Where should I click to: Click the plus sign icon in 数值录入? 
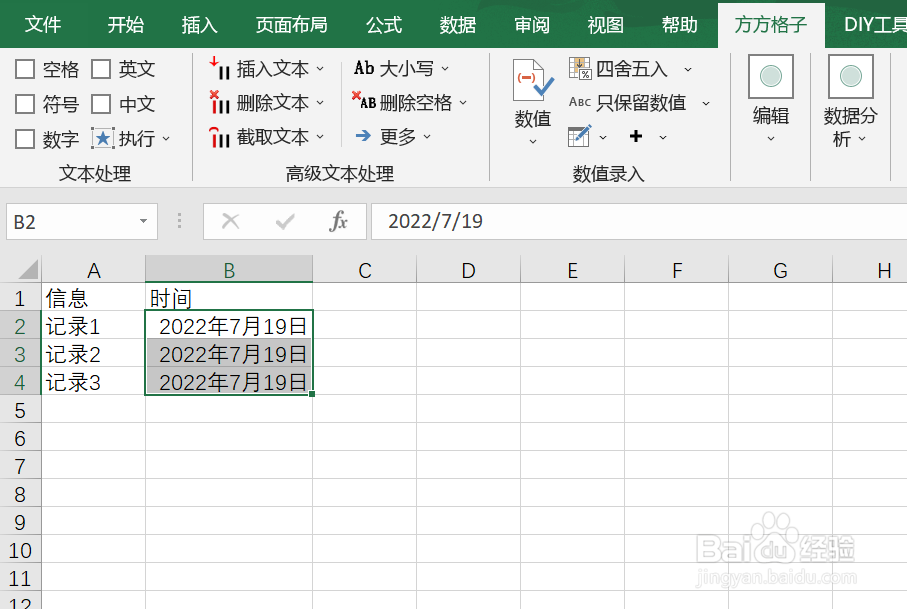pos(636,136)
